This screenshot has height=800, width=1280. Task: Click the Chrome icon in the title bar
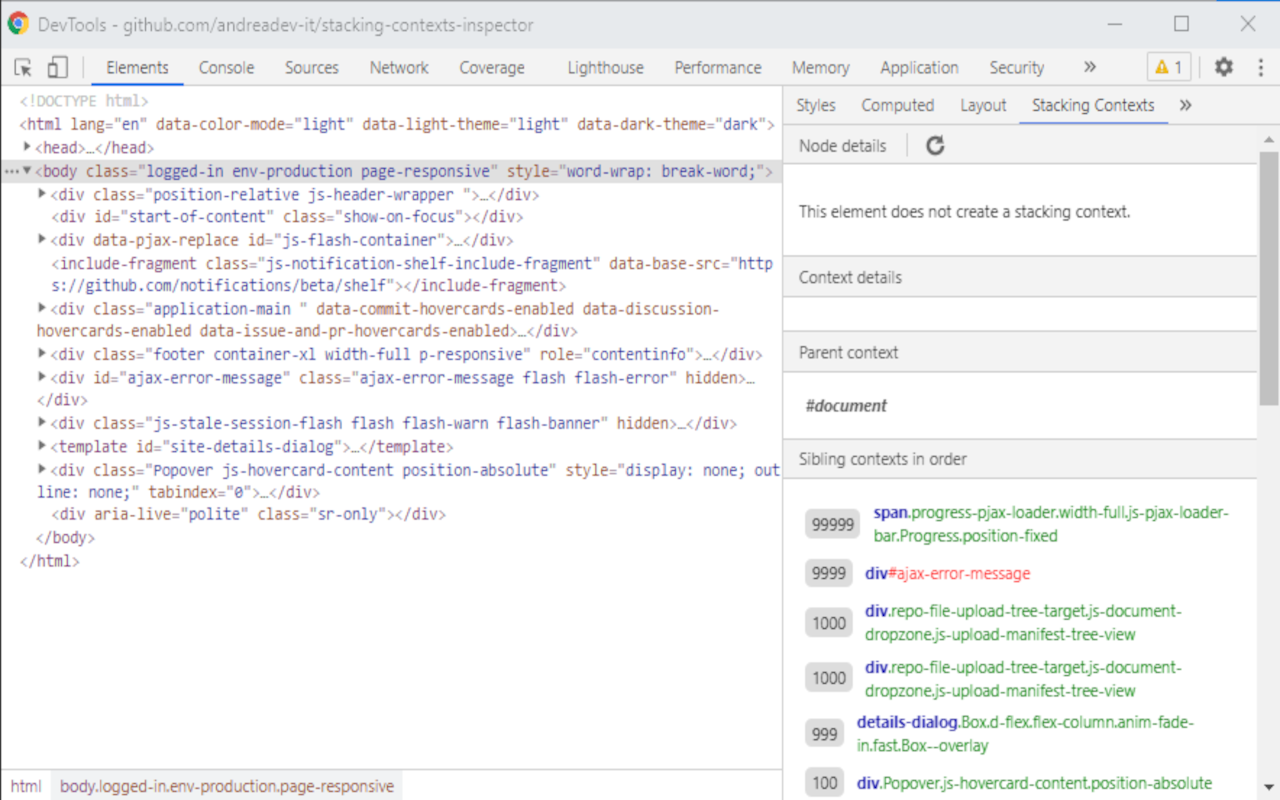click(x=17, y=22)
